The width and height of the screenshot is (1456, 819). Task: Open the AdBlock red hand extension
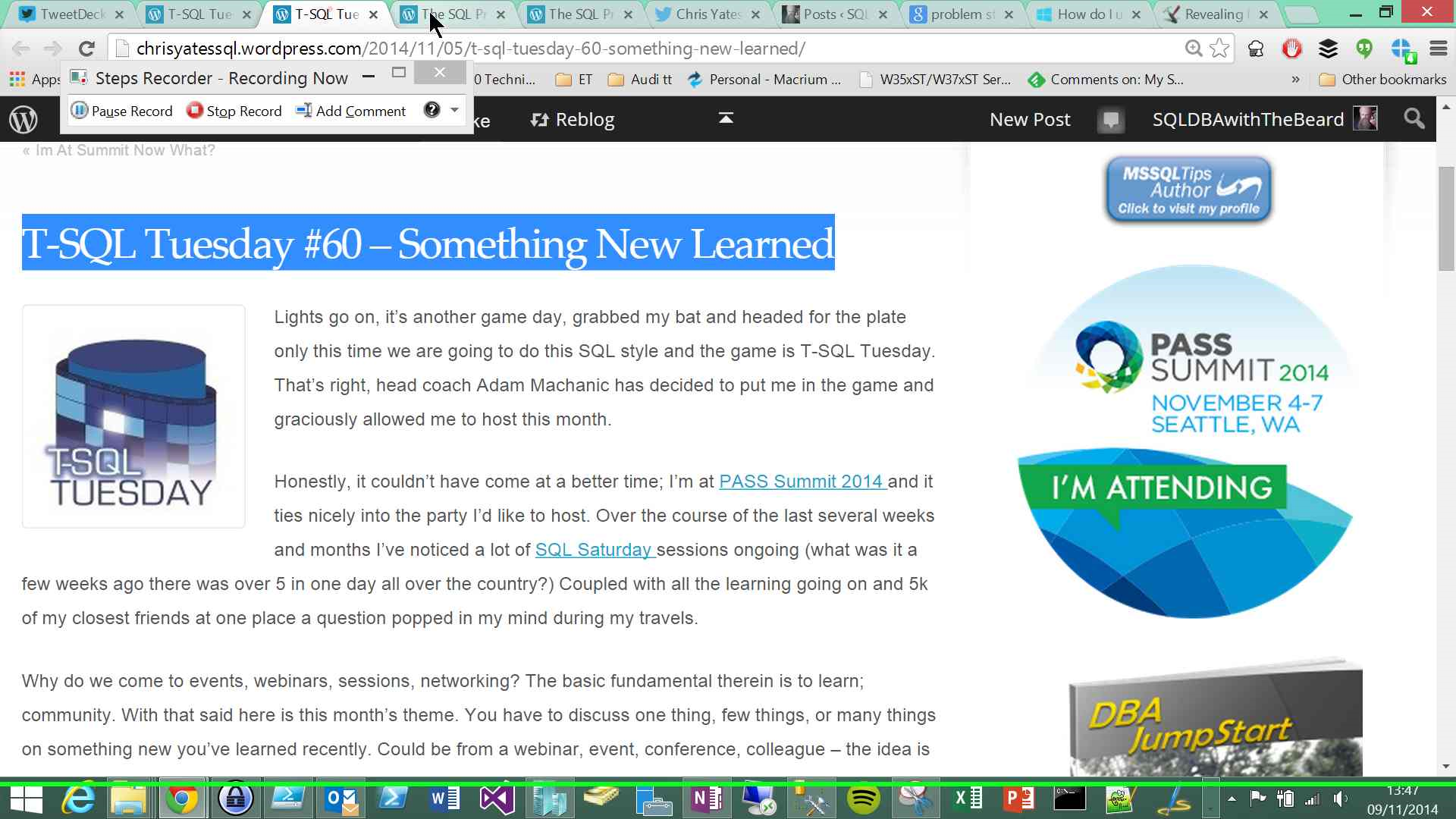click(1291, 49)
